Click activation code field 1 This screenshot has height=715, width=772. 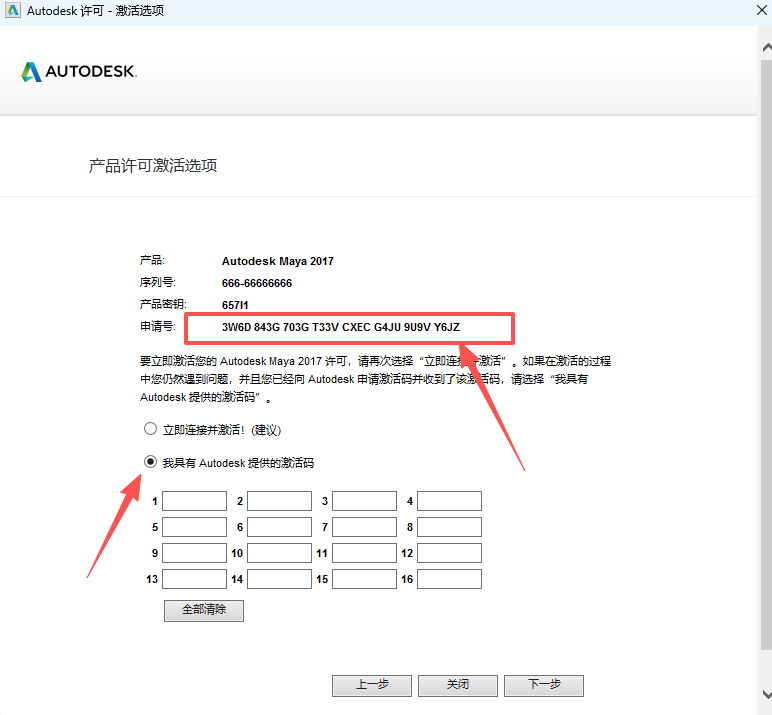[x=194, y=501]
